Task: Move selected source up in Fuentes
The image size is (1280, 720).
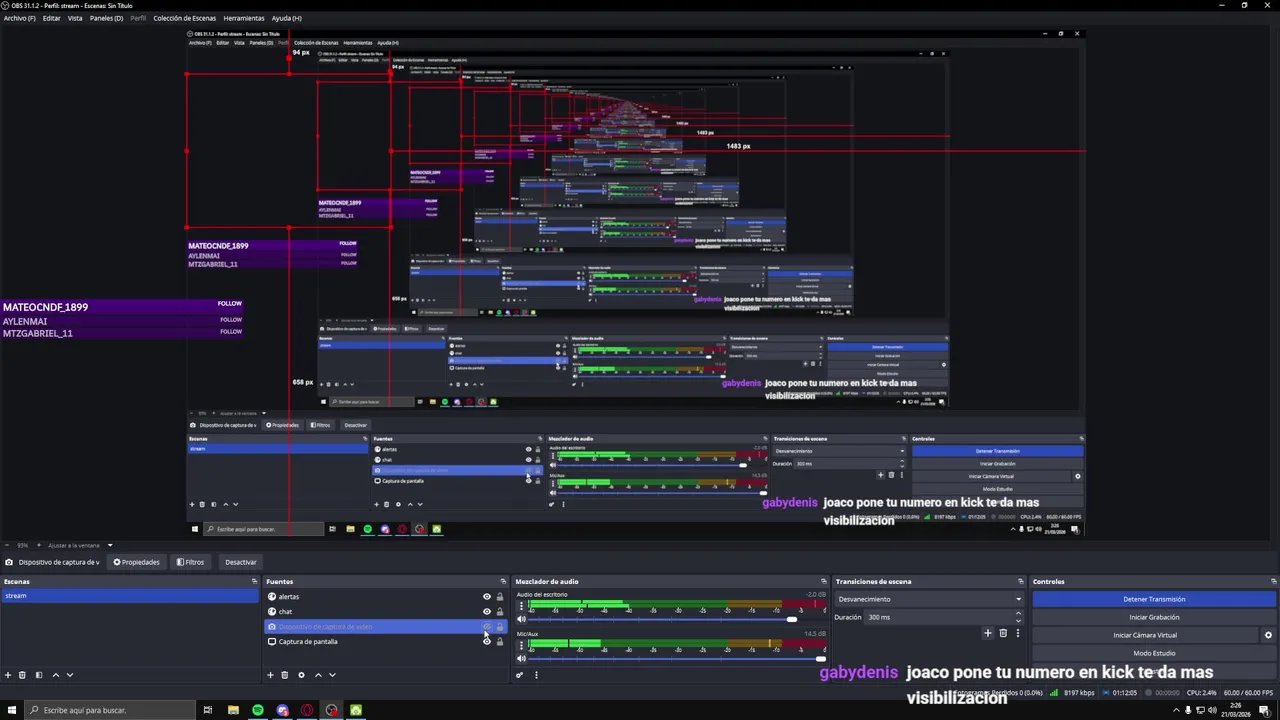Action: [x=318, y=675]
